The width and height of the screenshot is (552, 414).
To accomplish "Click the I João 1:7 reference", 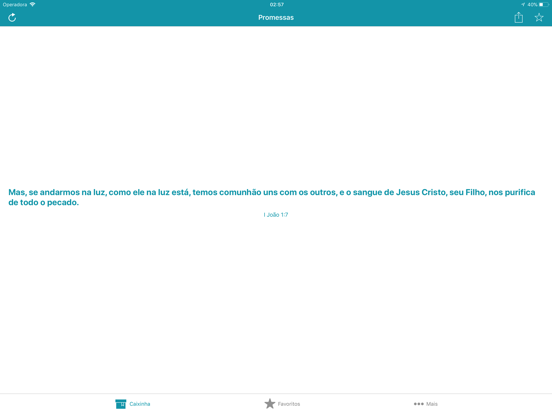I will [x=276, y=215].
